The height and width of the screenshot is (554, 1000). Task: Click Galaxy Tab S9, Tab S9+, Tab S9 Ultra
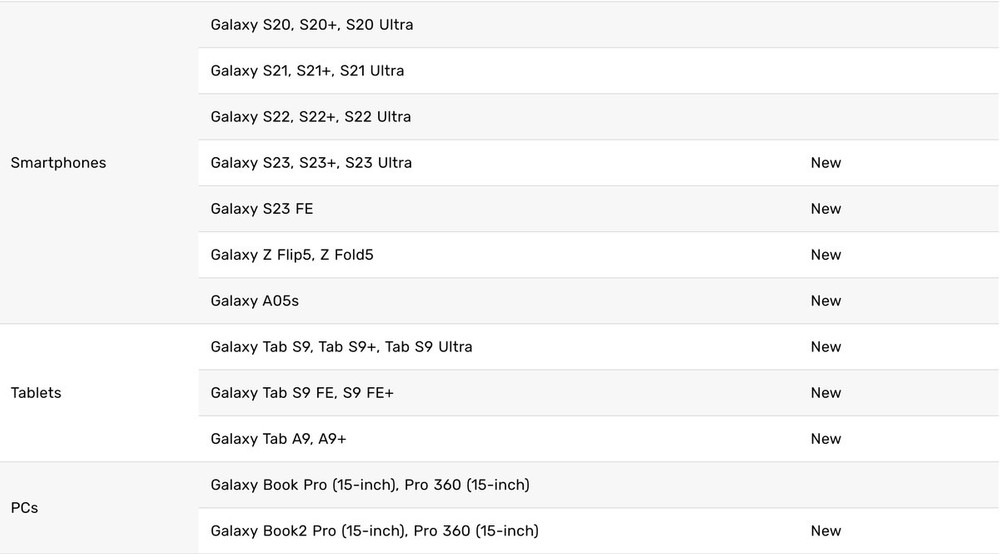coord(341,347)
